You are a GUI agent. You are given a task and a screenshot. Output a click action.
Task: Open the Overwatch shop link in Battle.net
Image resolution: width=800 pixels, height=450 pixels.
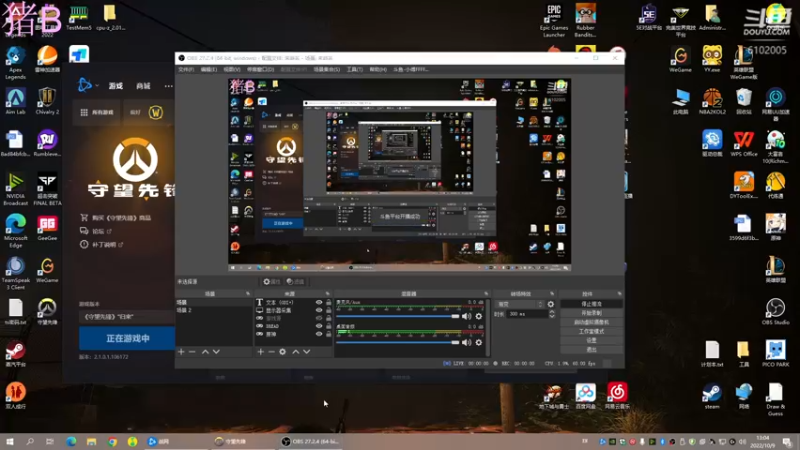(116, 218)
